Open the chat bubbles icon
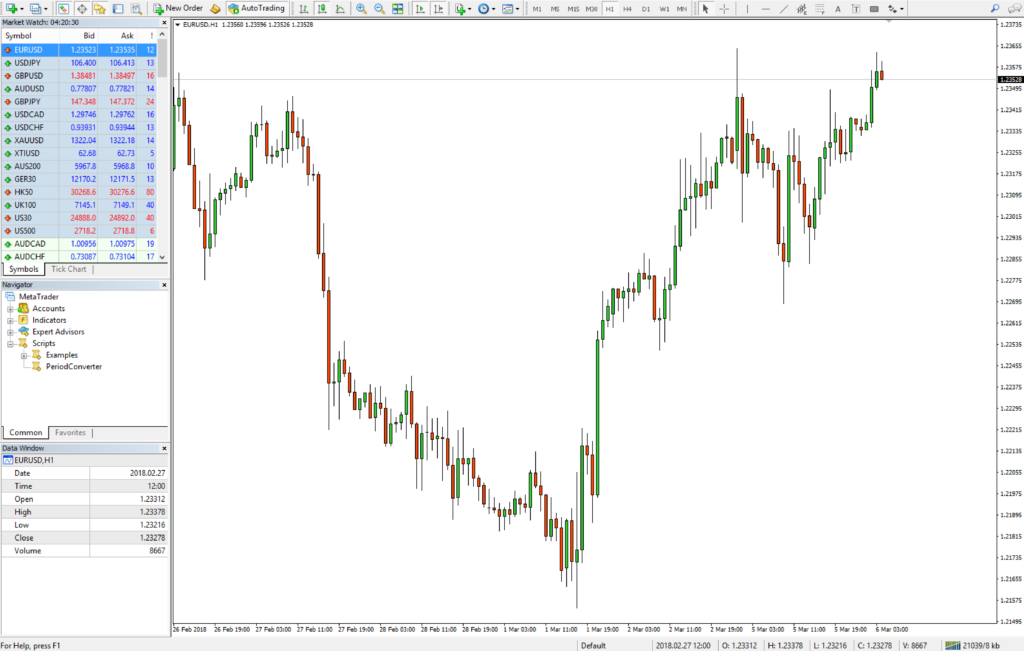This screenshot has height=651, width=1024. point(1014,8)
